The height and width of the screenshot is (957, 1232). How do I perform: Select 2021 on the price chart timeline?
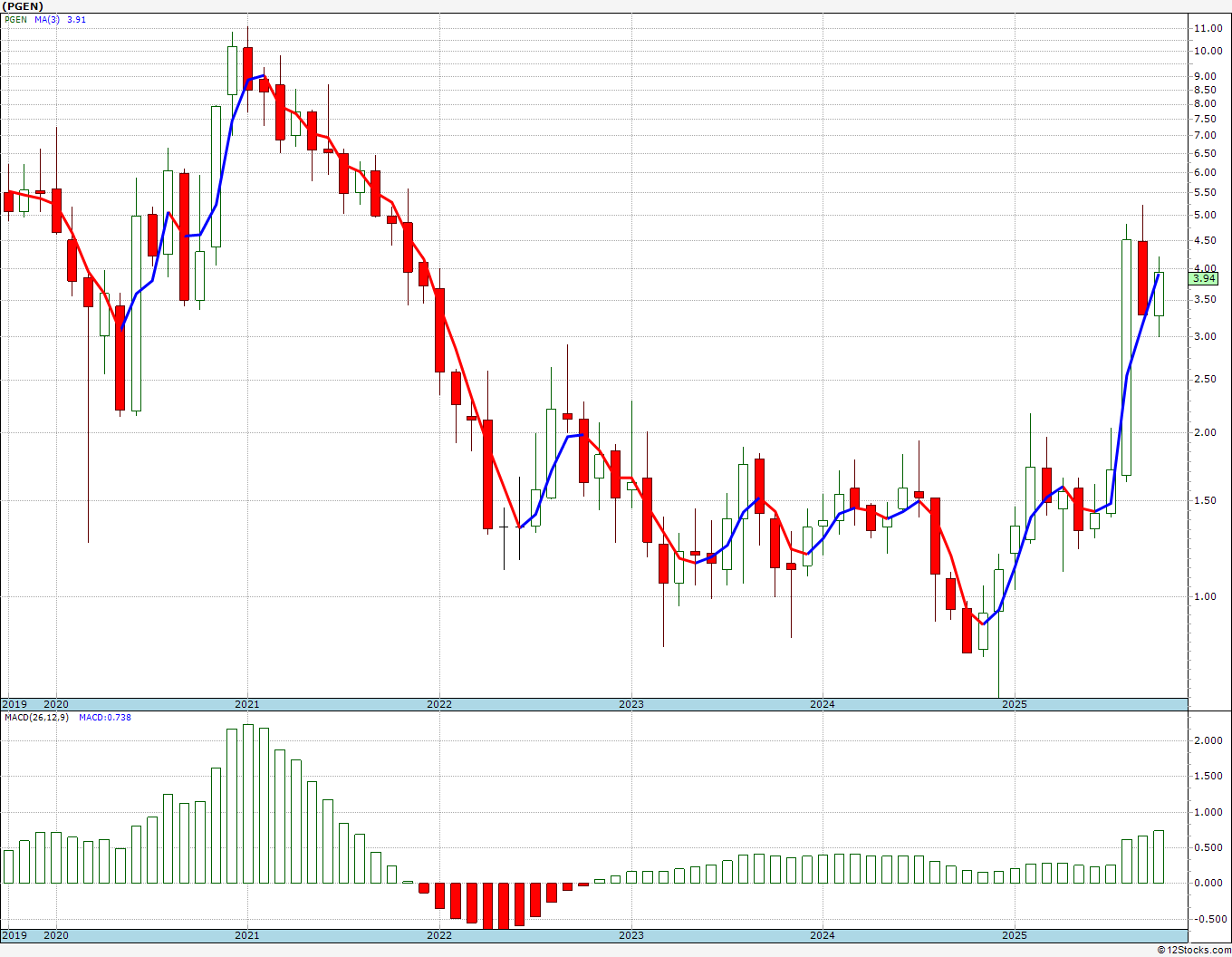pyautogui.click(x=247, y=704)
